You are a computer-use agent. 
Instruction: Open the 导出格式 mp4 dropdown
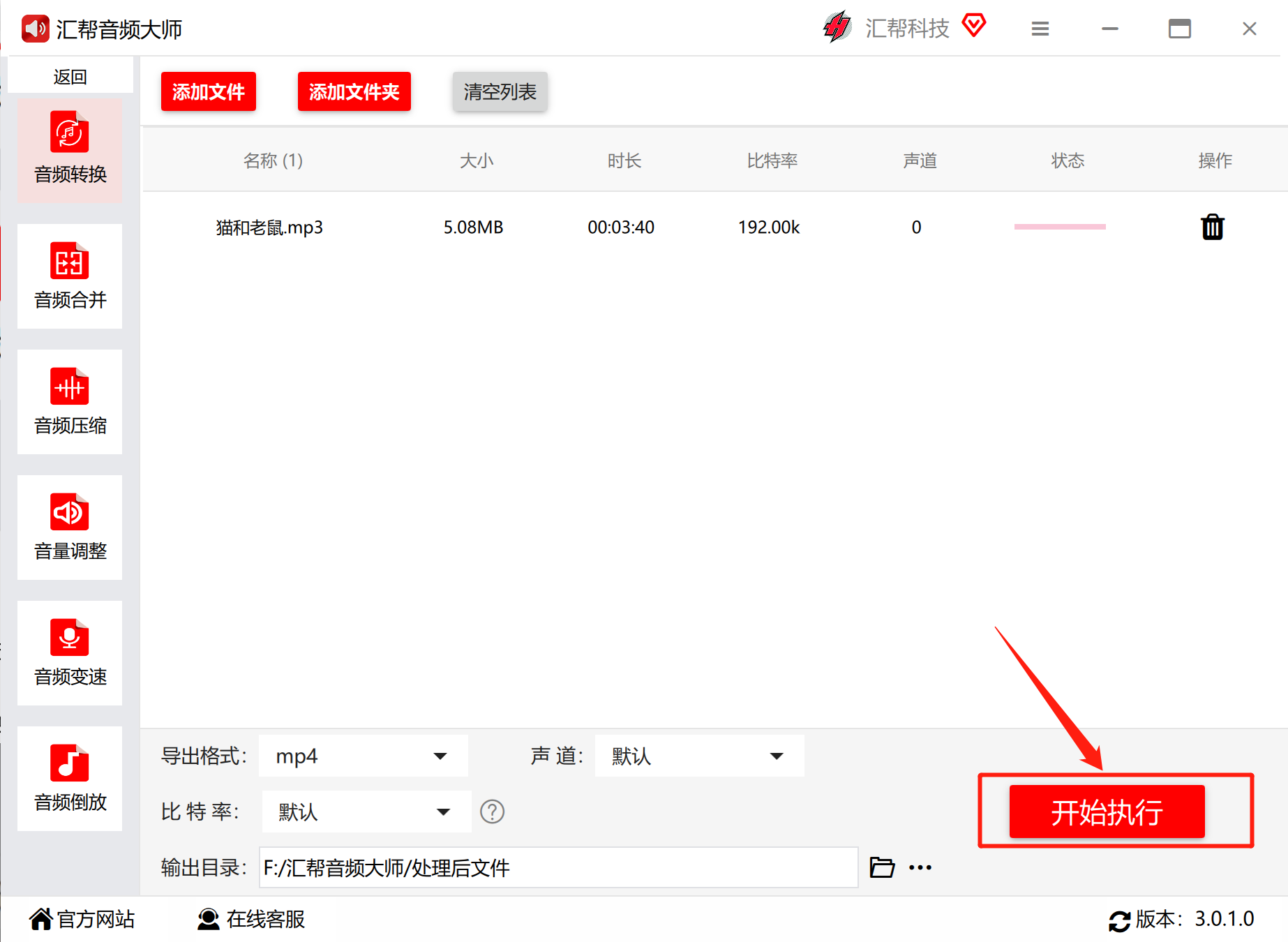(x=363, y=756)
